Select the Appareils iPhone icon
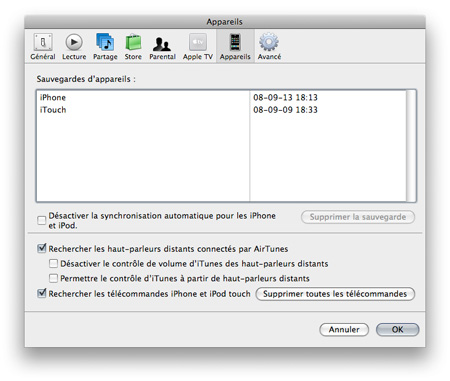Screen dimensions: 450x381 click(235, 47)
